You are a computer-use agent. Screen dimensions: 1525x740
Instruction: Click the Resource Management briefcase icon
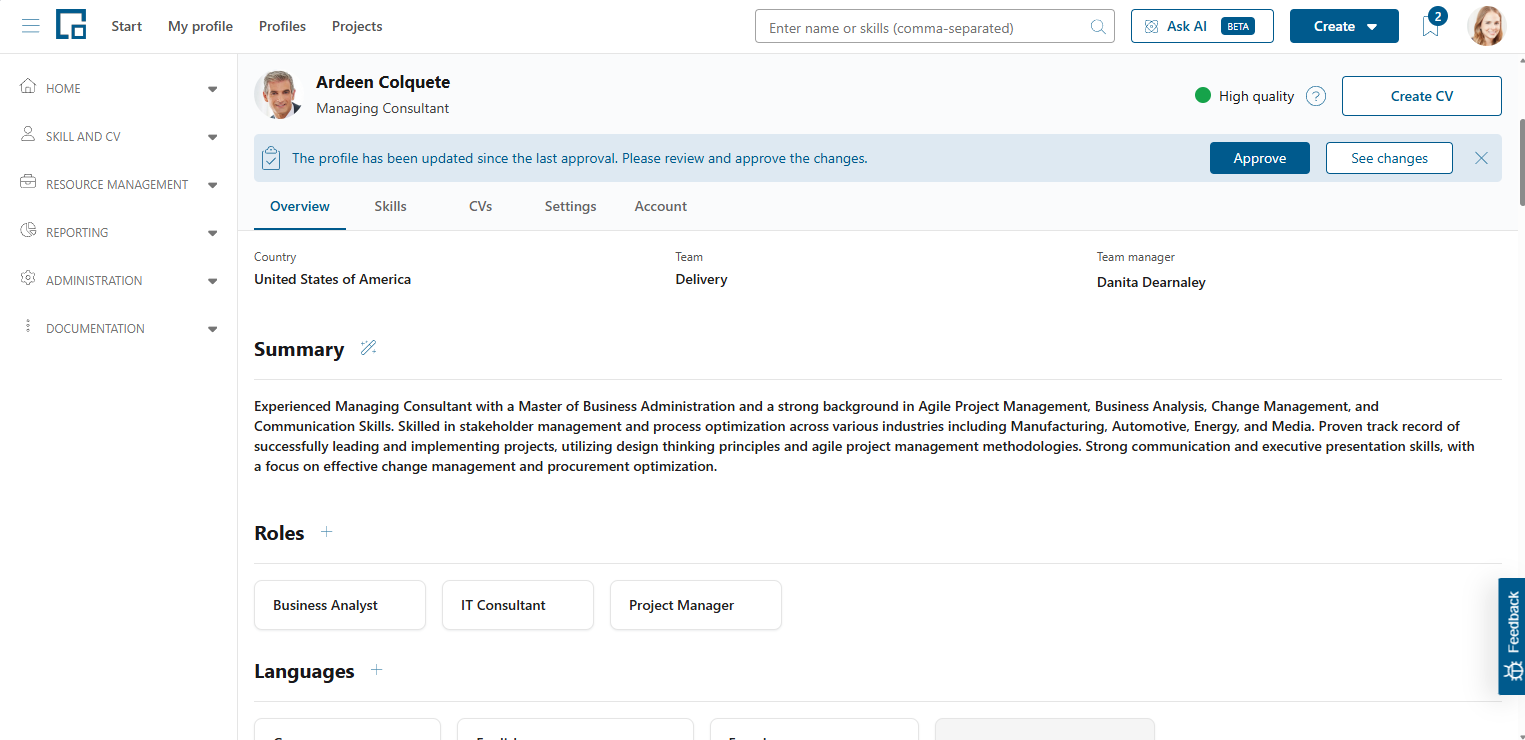tap(28, 183)
